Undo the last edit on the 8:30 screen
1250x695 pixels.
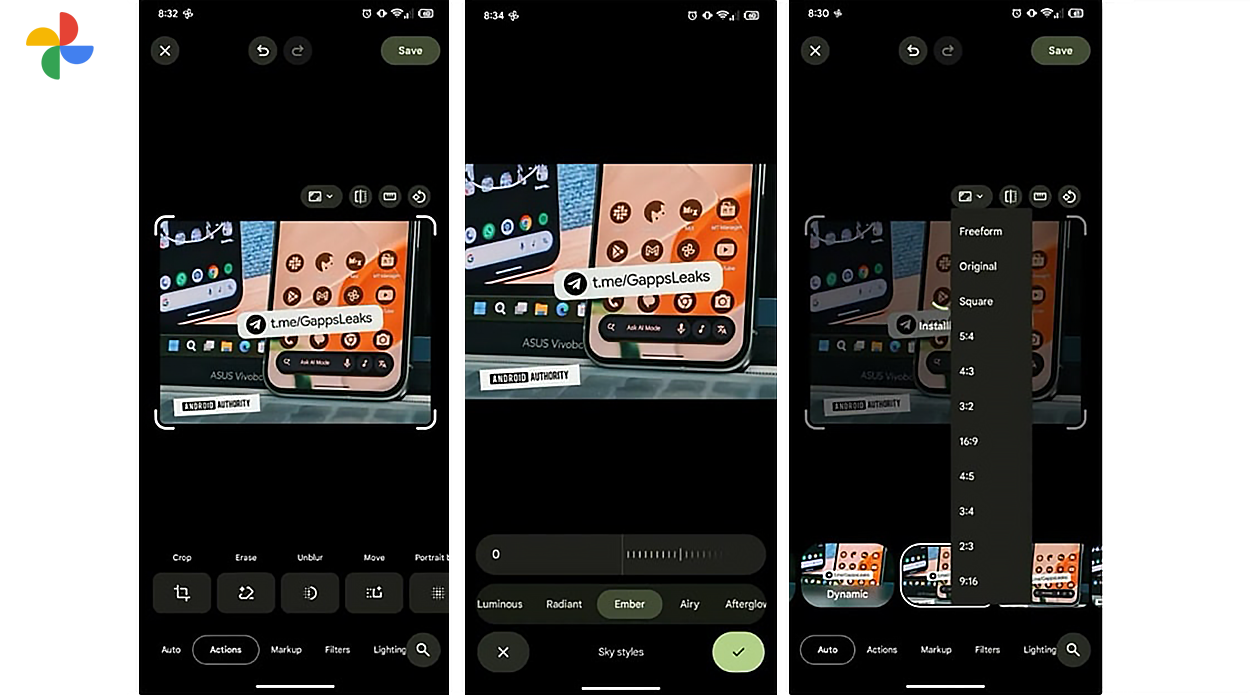tap(912, 51)
